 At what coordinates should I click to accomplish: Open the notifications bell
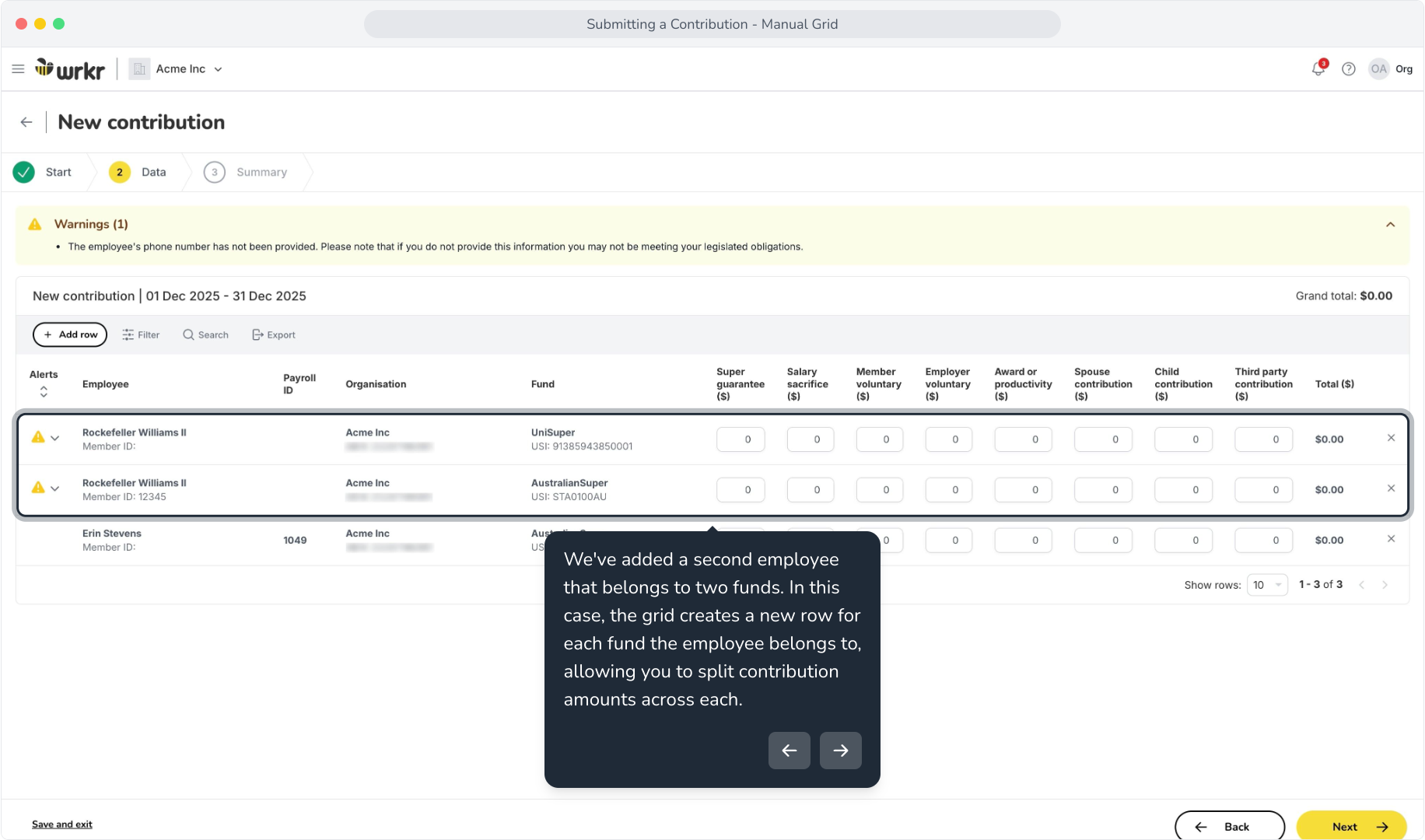1318,68
